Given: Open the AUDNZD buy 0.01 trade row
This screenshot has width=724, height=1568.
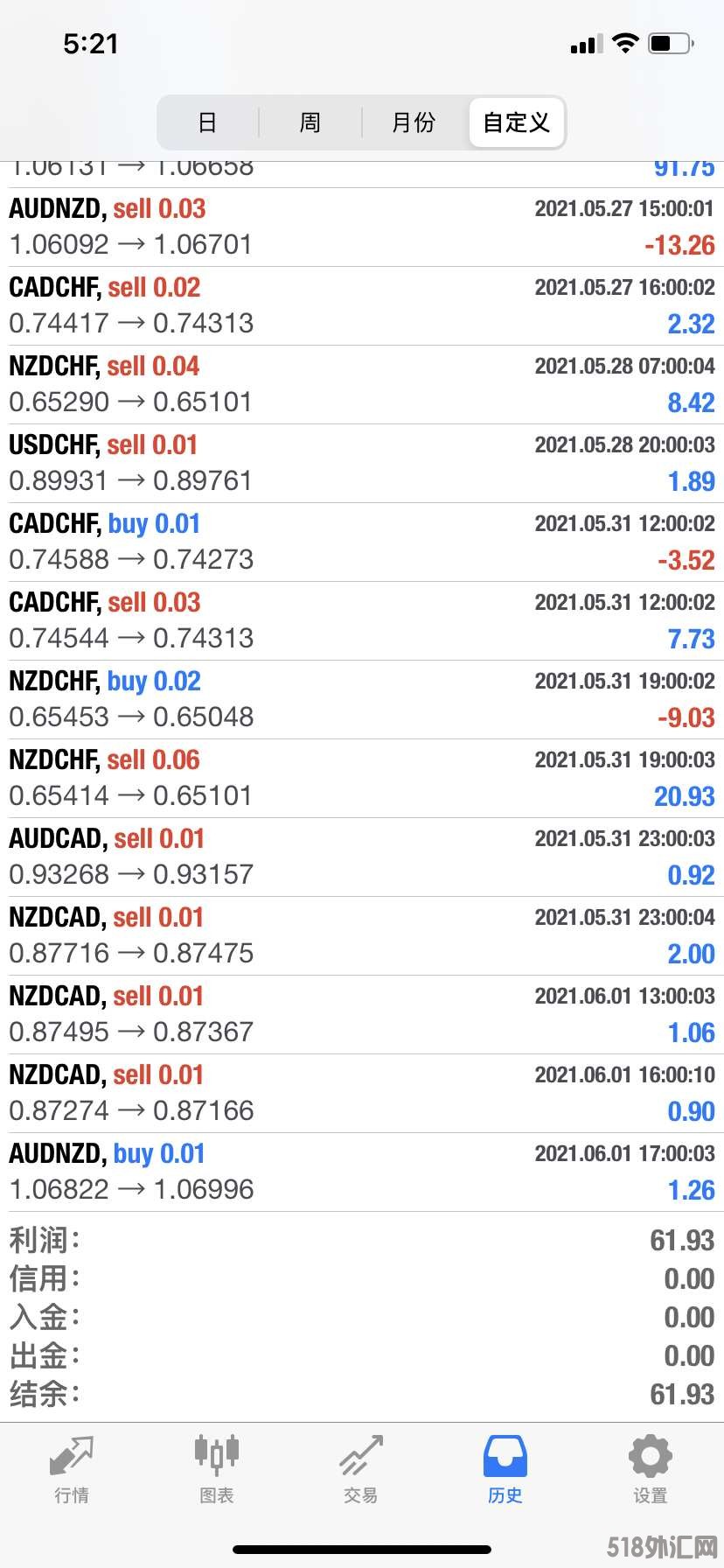Looking at the screenshot, I should point(362,1172).
